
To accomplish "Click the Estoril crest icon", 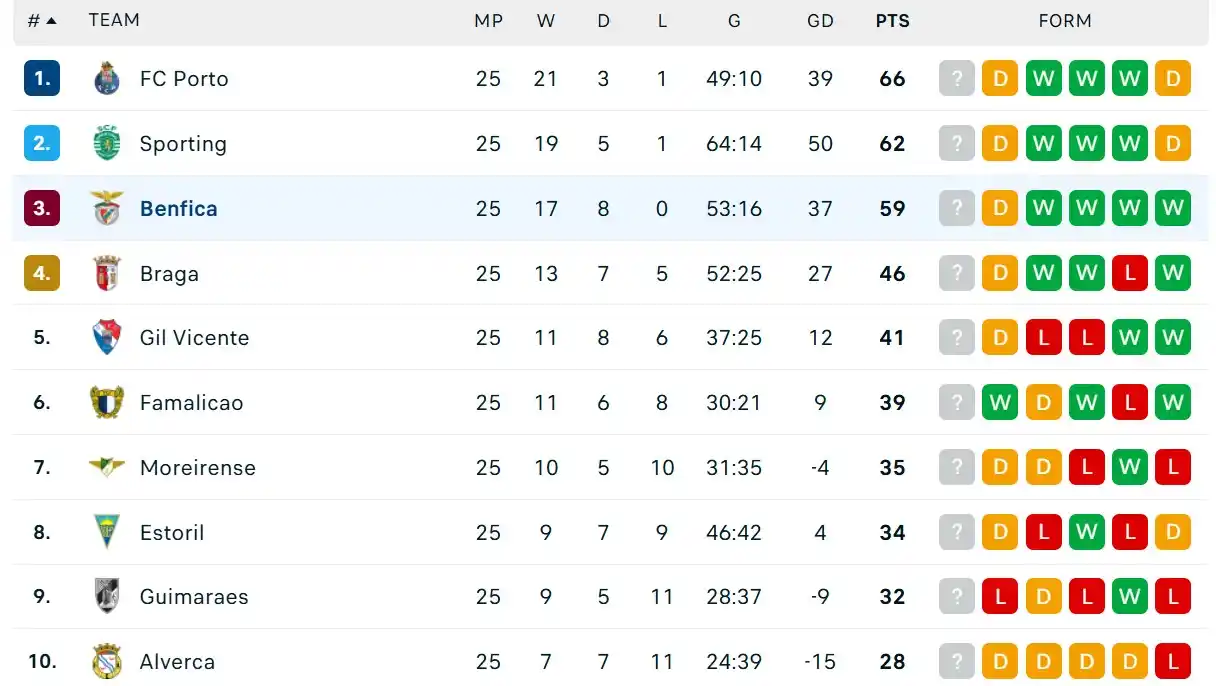I will pyautogui.click(x=107, y=532).
